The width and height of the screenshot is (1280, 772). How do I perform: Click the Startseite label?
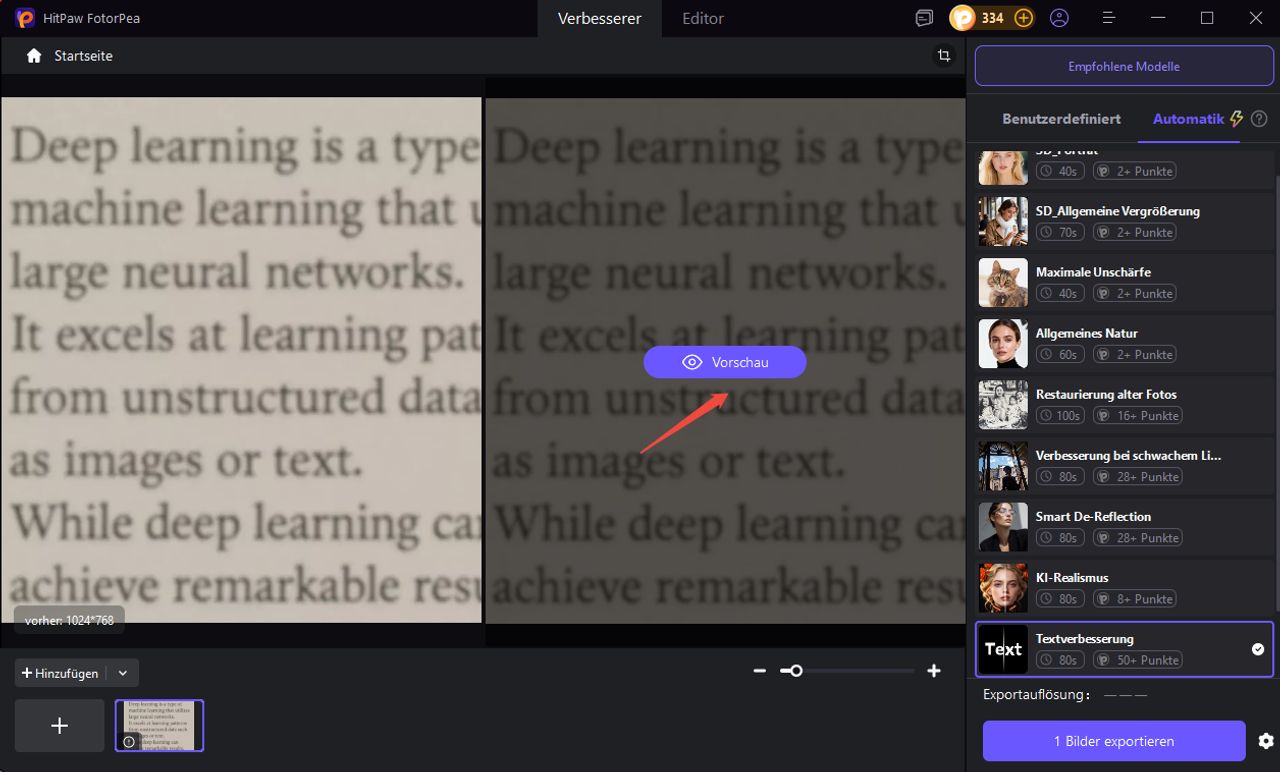pyautogui.click(x=83, y=56)
